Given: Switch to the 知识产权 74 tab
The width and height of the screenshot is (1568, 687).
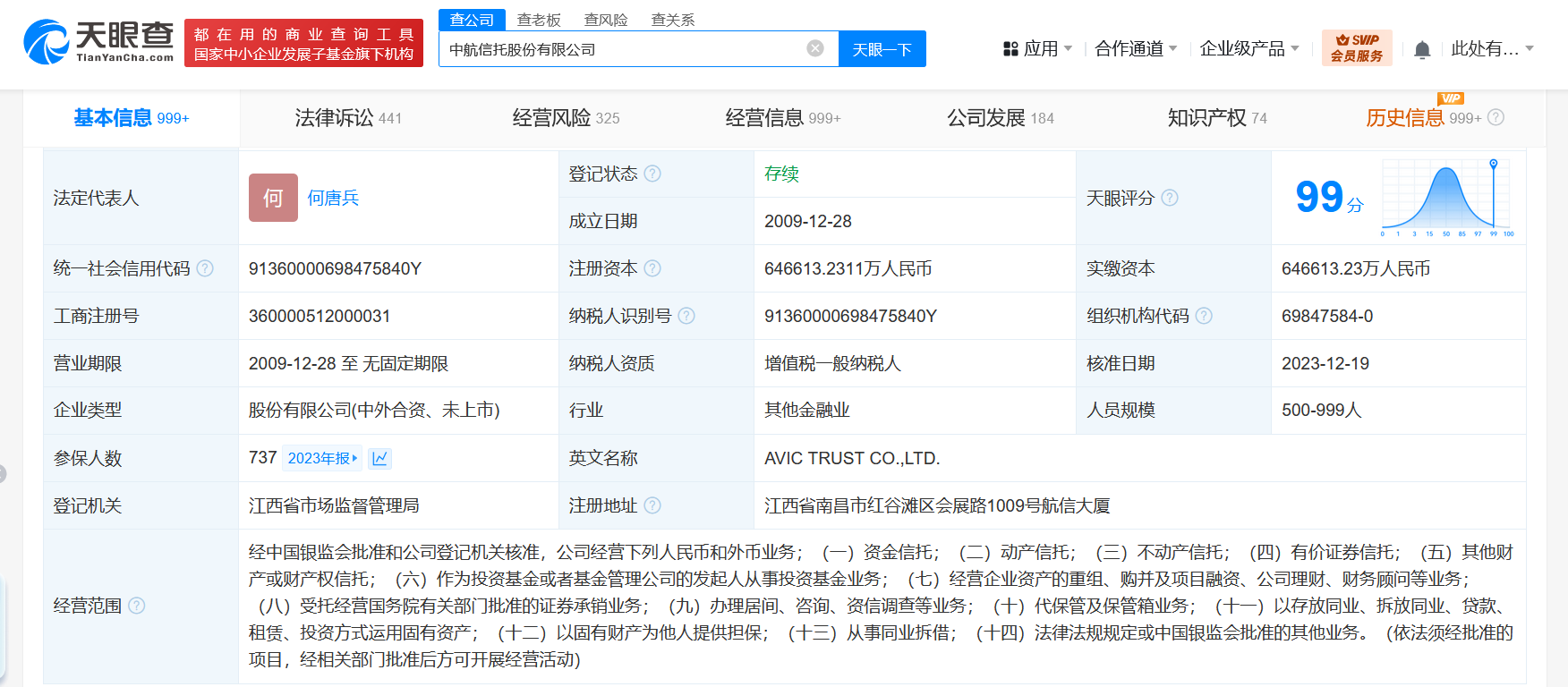Looking at the screenshot, I should pos(1217,118).
